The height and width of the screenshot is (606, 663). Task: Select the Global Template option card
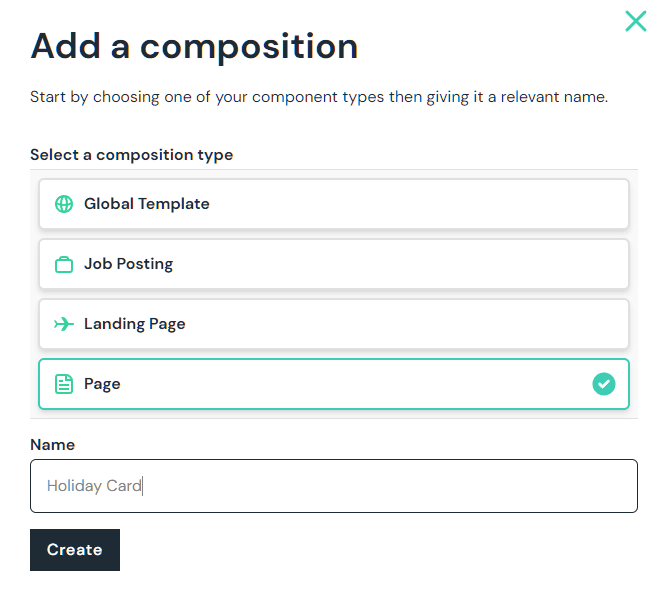click(x=333, y=204)
